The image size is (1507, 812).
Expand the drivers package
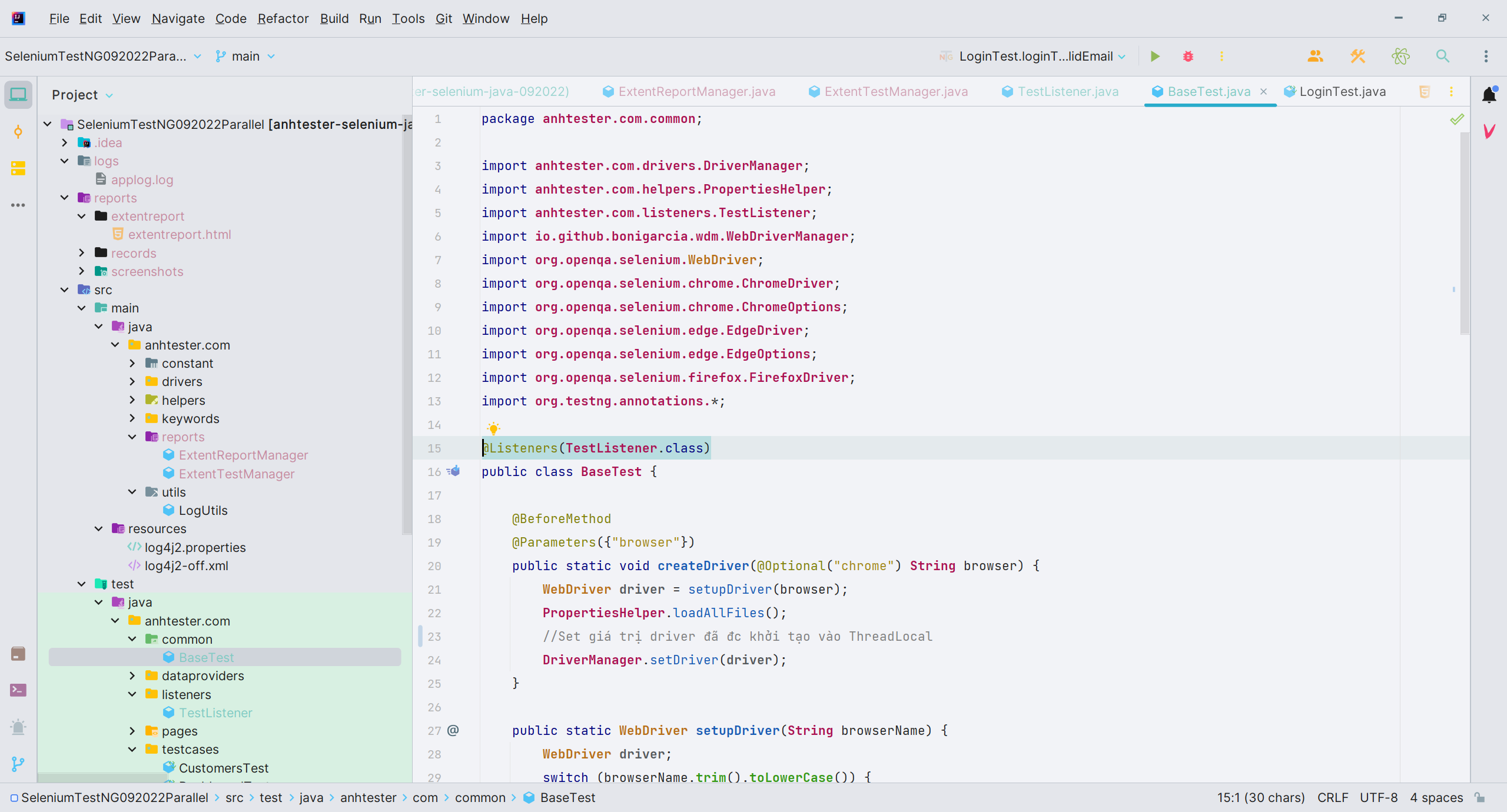[x=132, y=381]
